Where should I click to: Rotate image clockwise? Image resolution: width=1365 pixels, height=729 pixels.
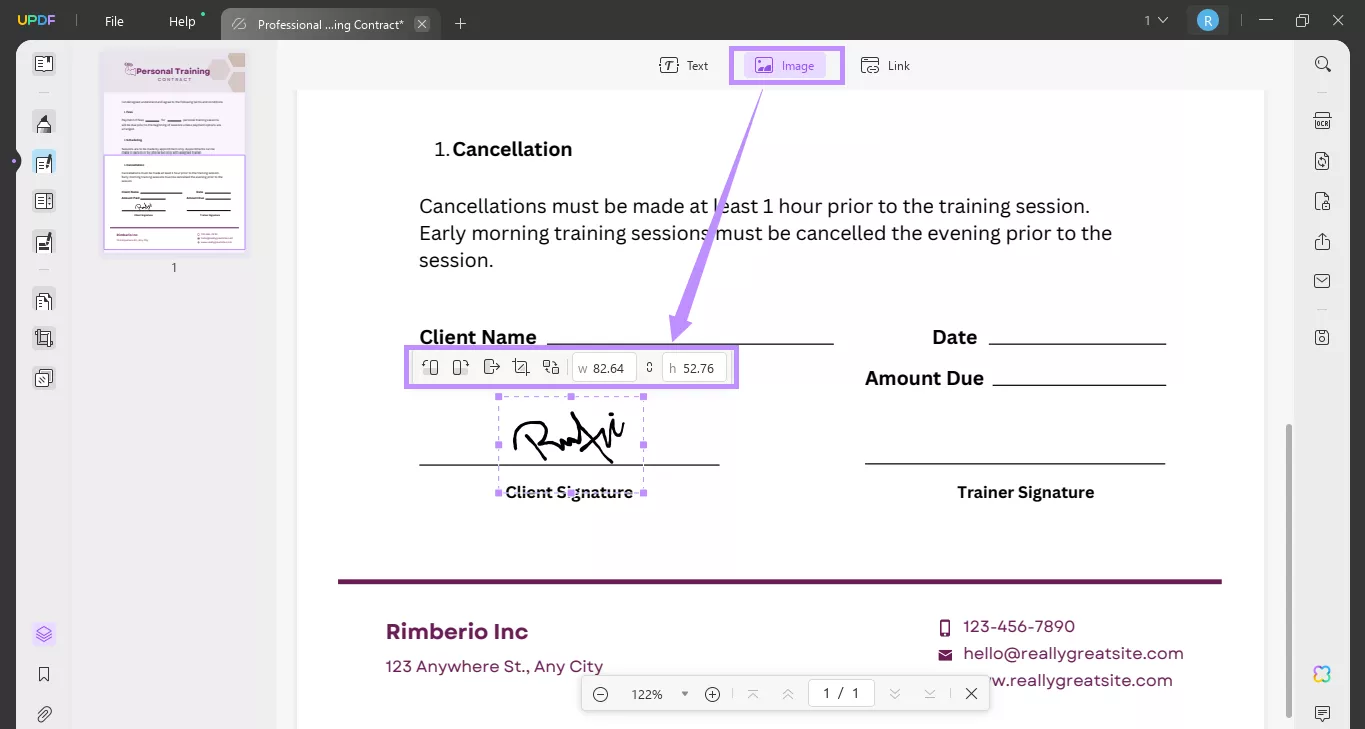click(460, 367)
